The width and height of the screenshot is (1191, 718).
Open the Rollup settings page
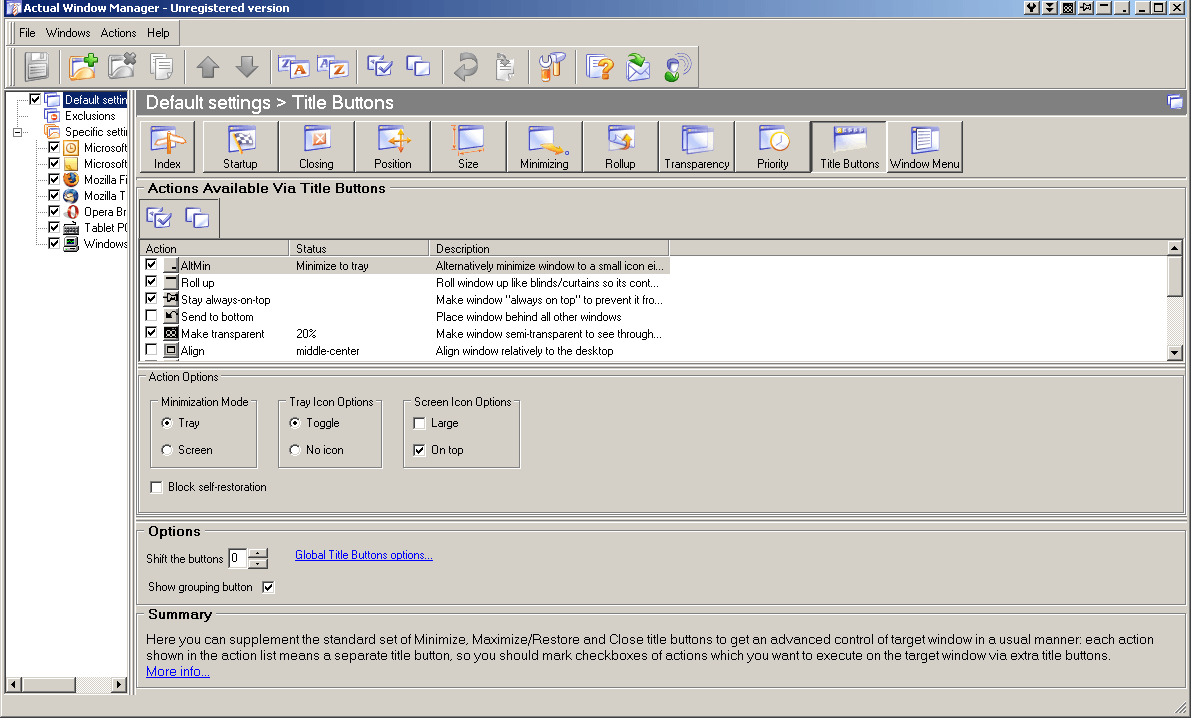(620, 146)
